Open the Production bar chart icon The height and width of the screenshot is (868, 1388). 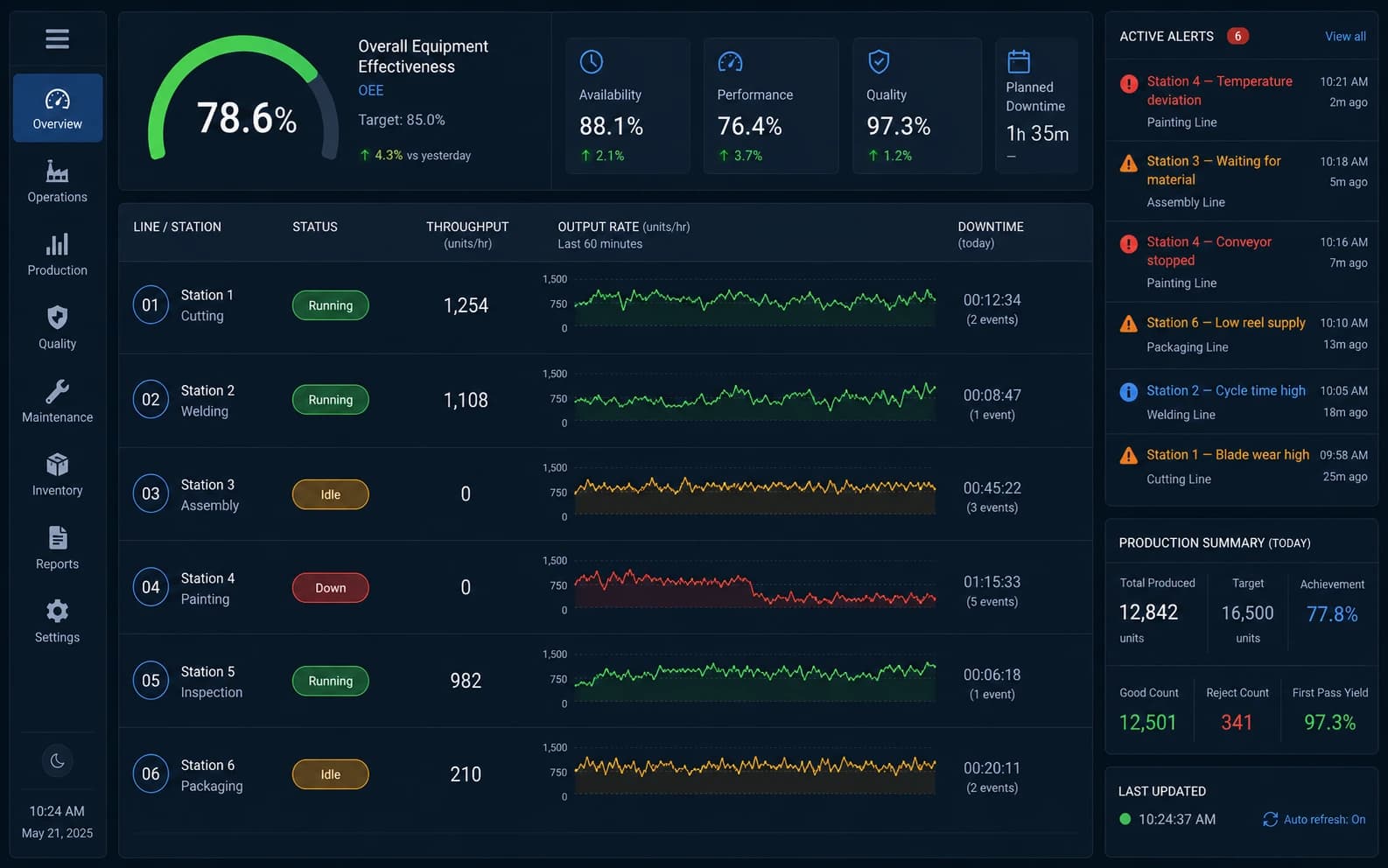(x=58, y=244)
